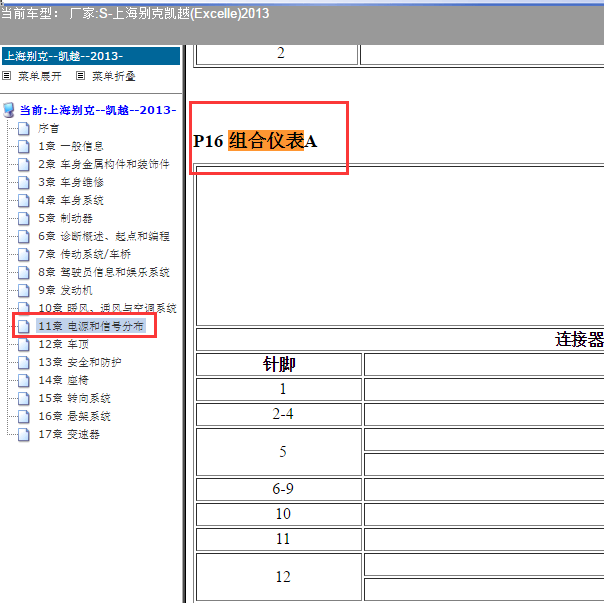Open chapter 15章 转向系统
Screen dimensions: 604x603
tap(74, 398)
